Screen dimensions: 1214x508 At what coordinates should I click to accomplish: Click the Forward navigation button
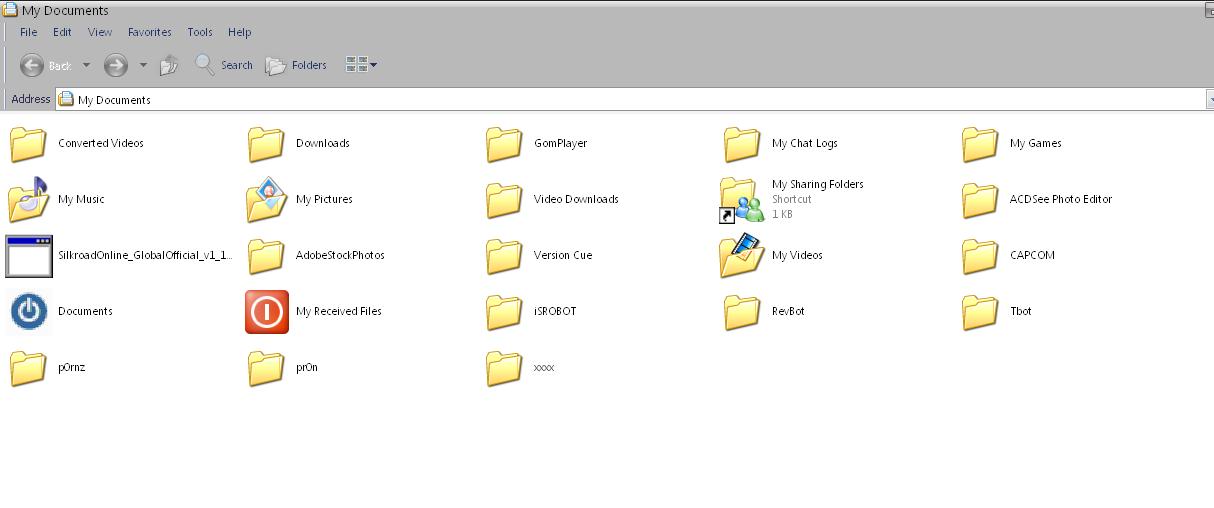pyautogui.click(x=116, y=65)
